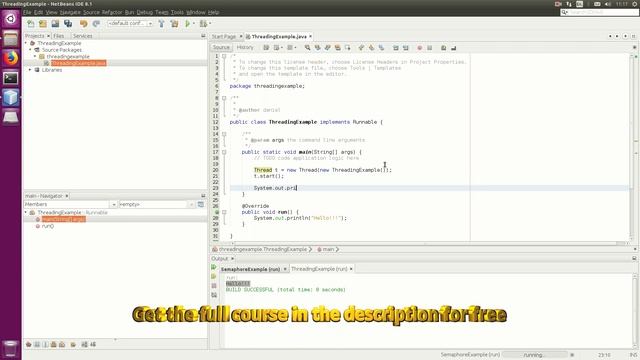Select run() in the Navigator
Image resolution: width=640 pixels, height=360 pixels.
(48, 226)
